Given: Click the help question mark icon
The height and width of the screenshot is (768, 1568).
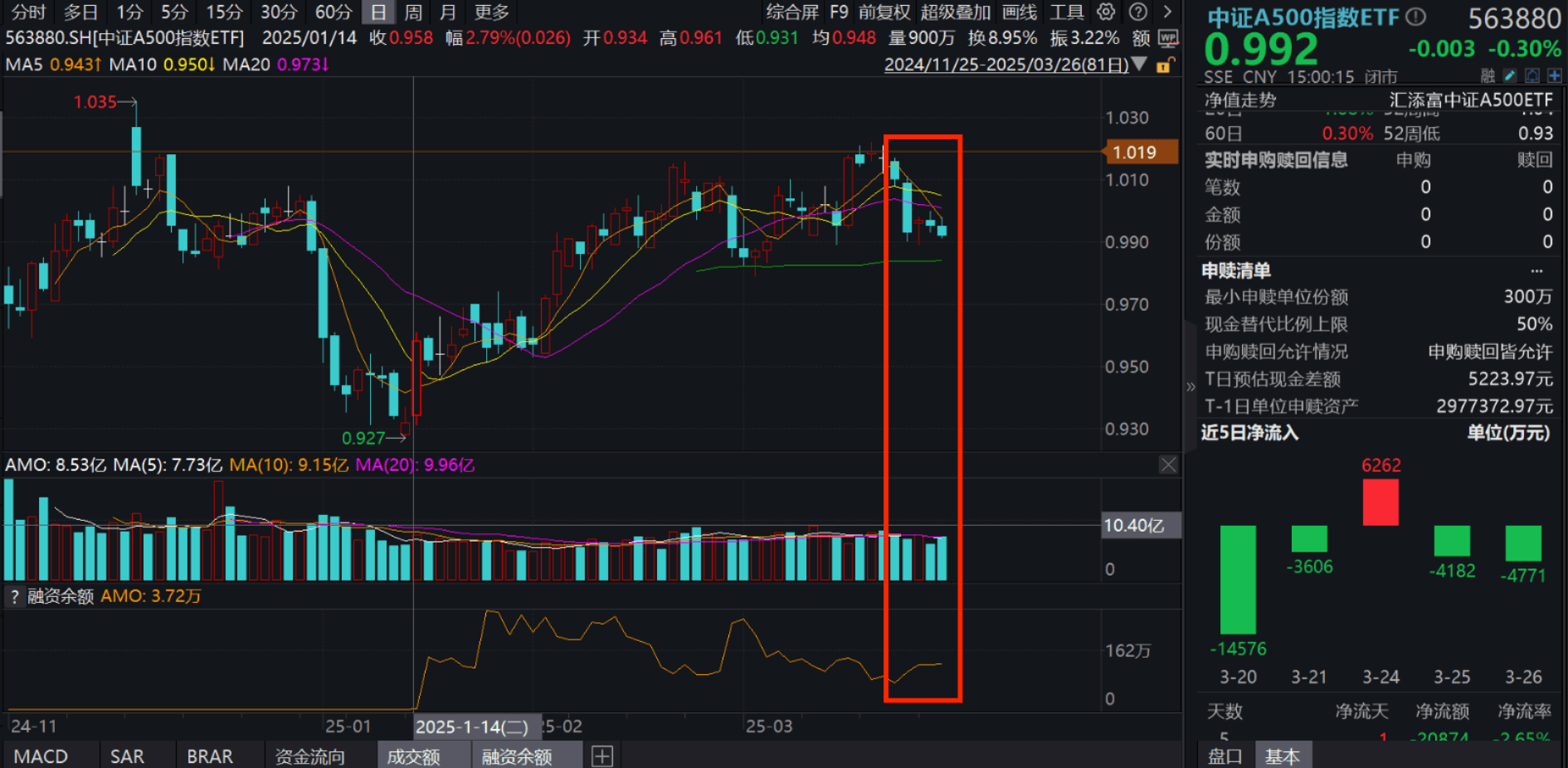Looking at the screenshot, I should pos(1137,12).
